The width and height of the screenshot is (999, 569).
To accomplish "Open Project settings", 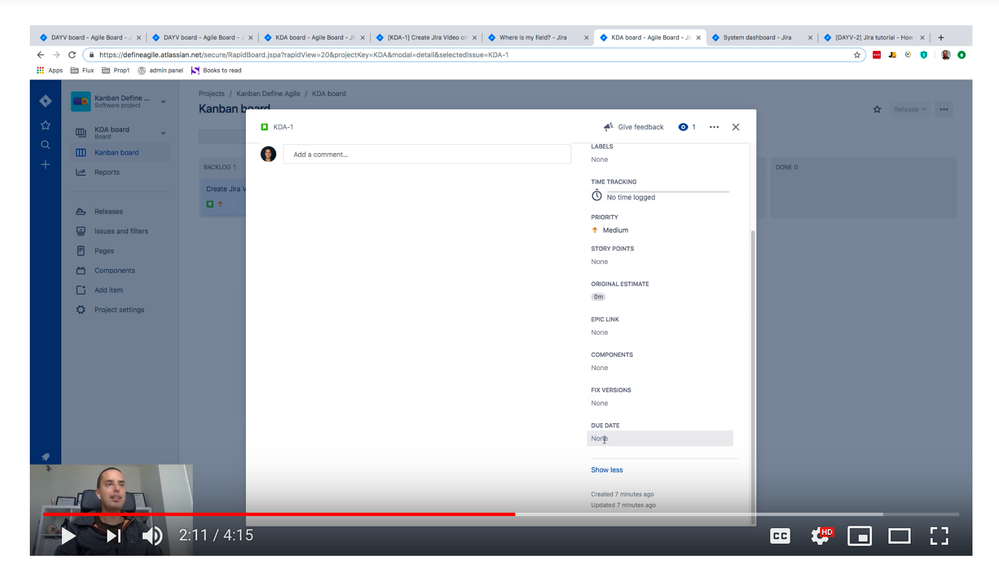I will [x=119, y=310].
